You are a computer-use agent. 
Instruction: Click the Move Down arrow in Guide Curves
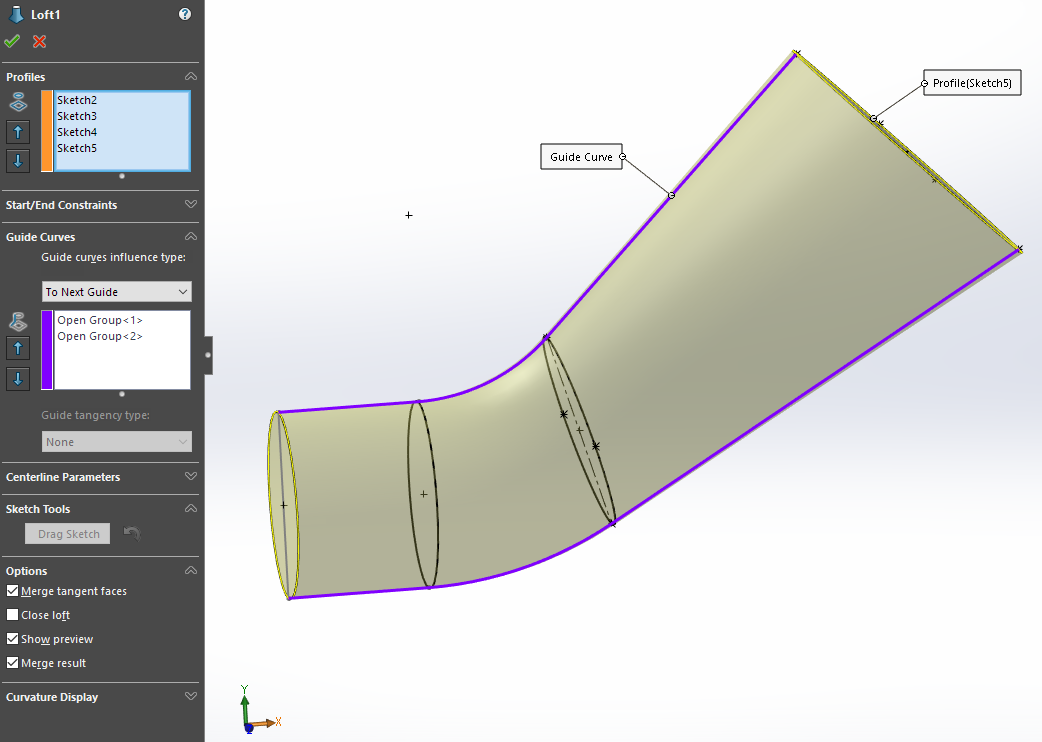point(17,378)
